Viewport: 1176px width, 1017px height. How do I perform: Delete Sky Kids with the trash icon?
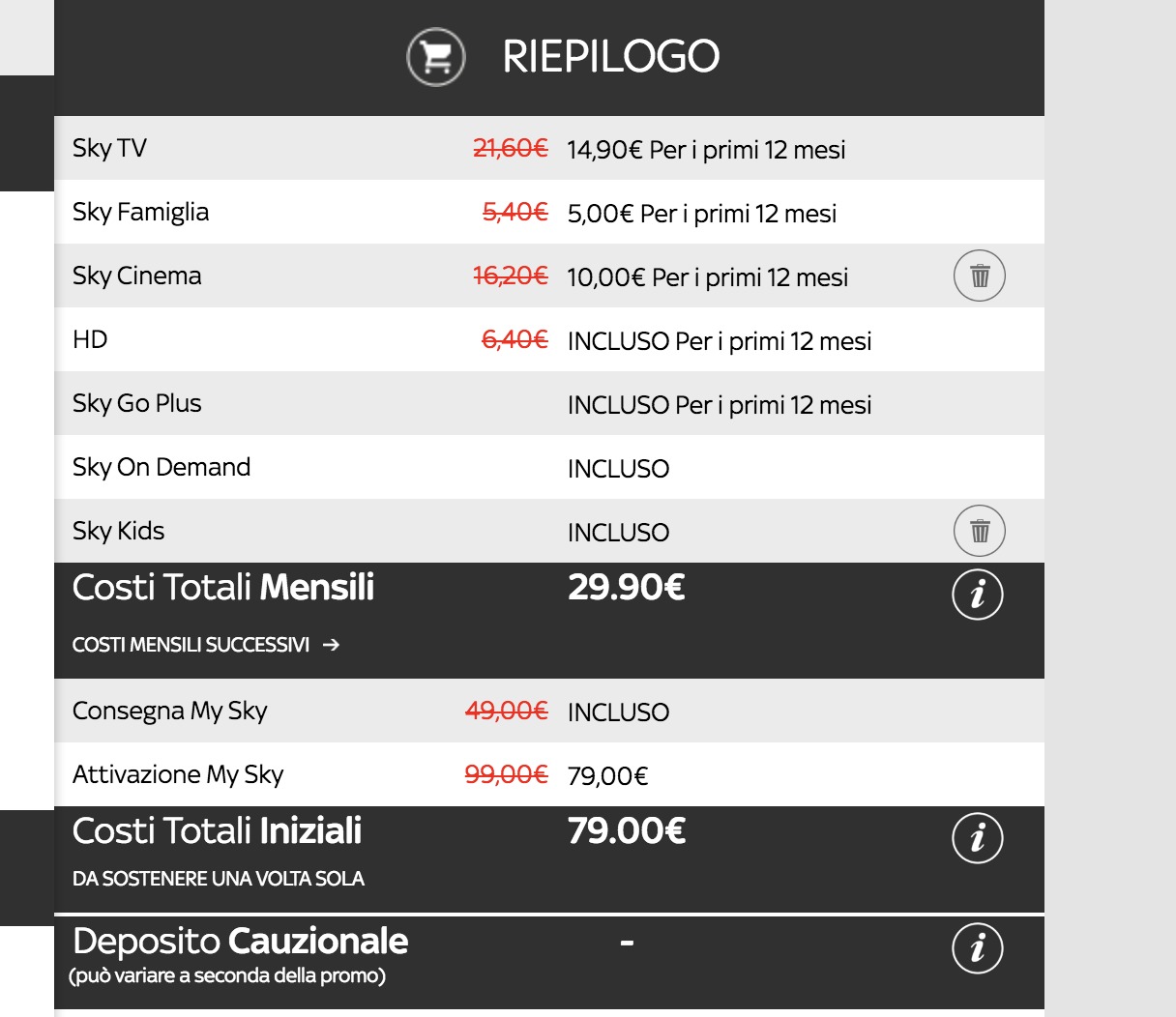point(980,531)
